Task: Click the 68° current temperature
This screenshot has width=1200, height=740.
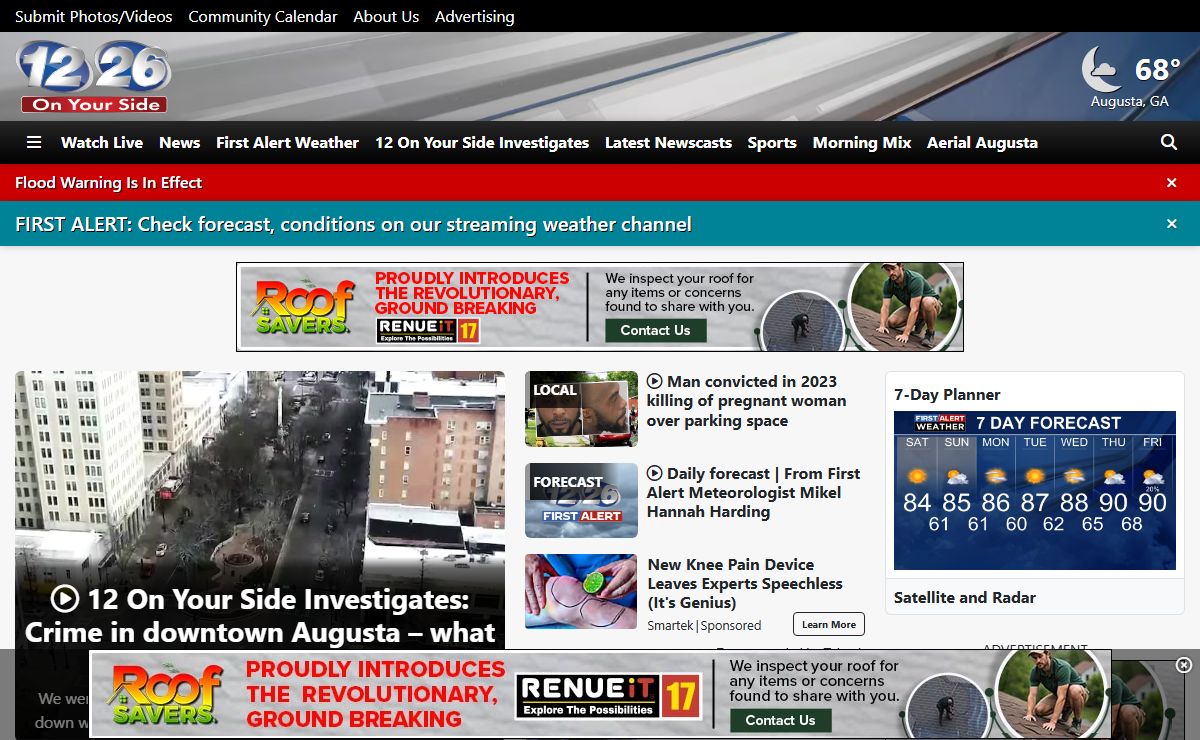Action: pos(1158,69)
